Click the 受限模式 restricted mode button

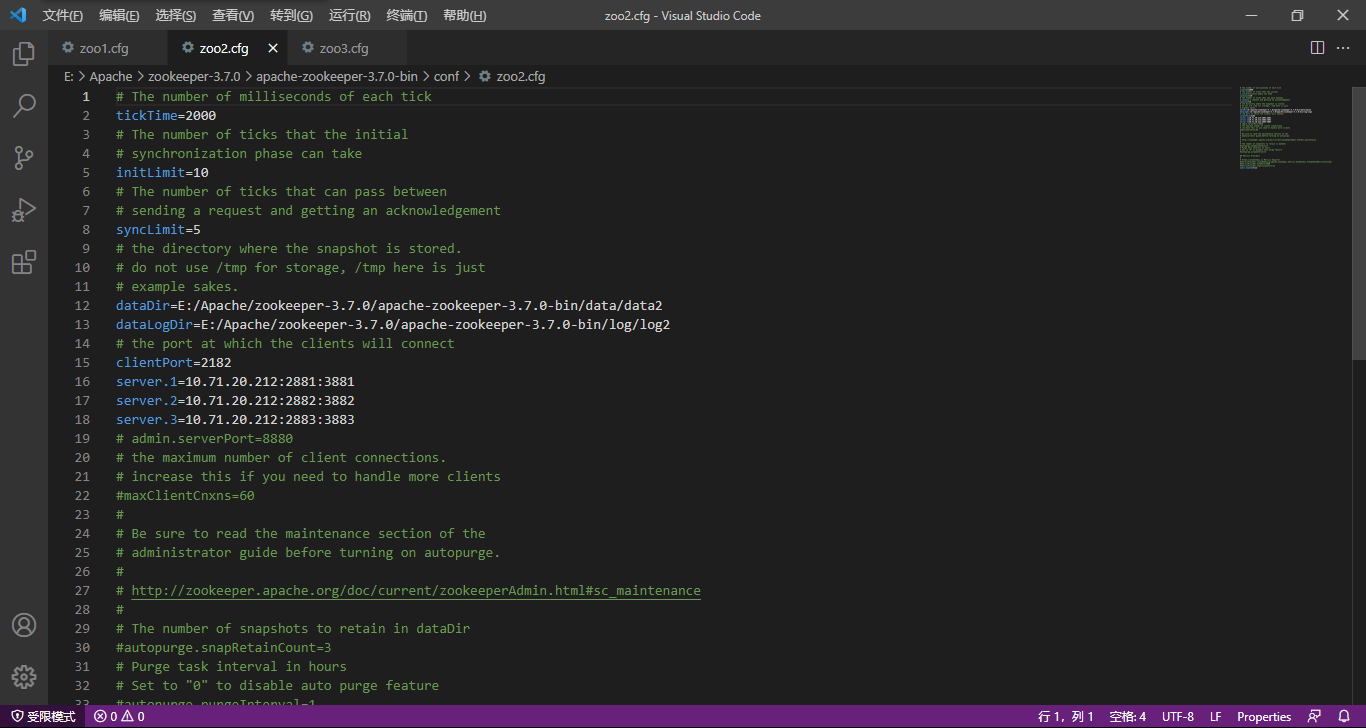coord(43,716)
